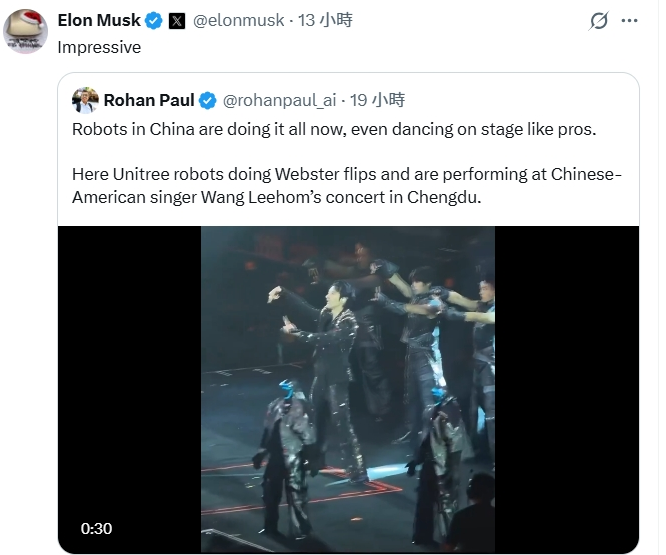The image size is (666, 555).
Task: Open the Grok icon at top right
Action: coord(600,20)
